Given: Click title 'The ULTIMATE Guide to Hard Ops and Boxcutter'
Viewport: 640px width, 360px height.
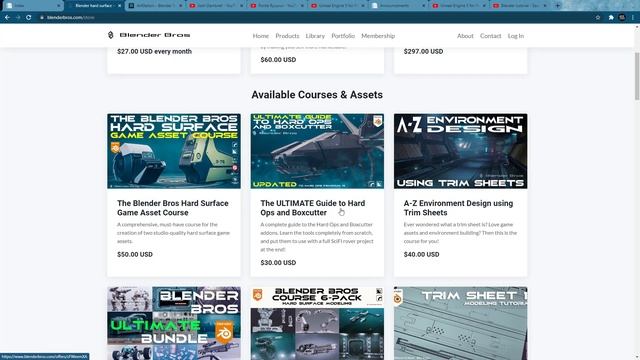Looking at the screenshot, I should [x=313, y=208].
